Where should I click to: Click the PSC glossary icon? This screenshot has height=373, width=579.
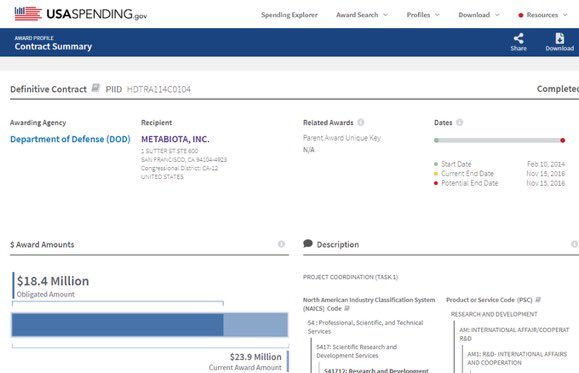[538, 300]
